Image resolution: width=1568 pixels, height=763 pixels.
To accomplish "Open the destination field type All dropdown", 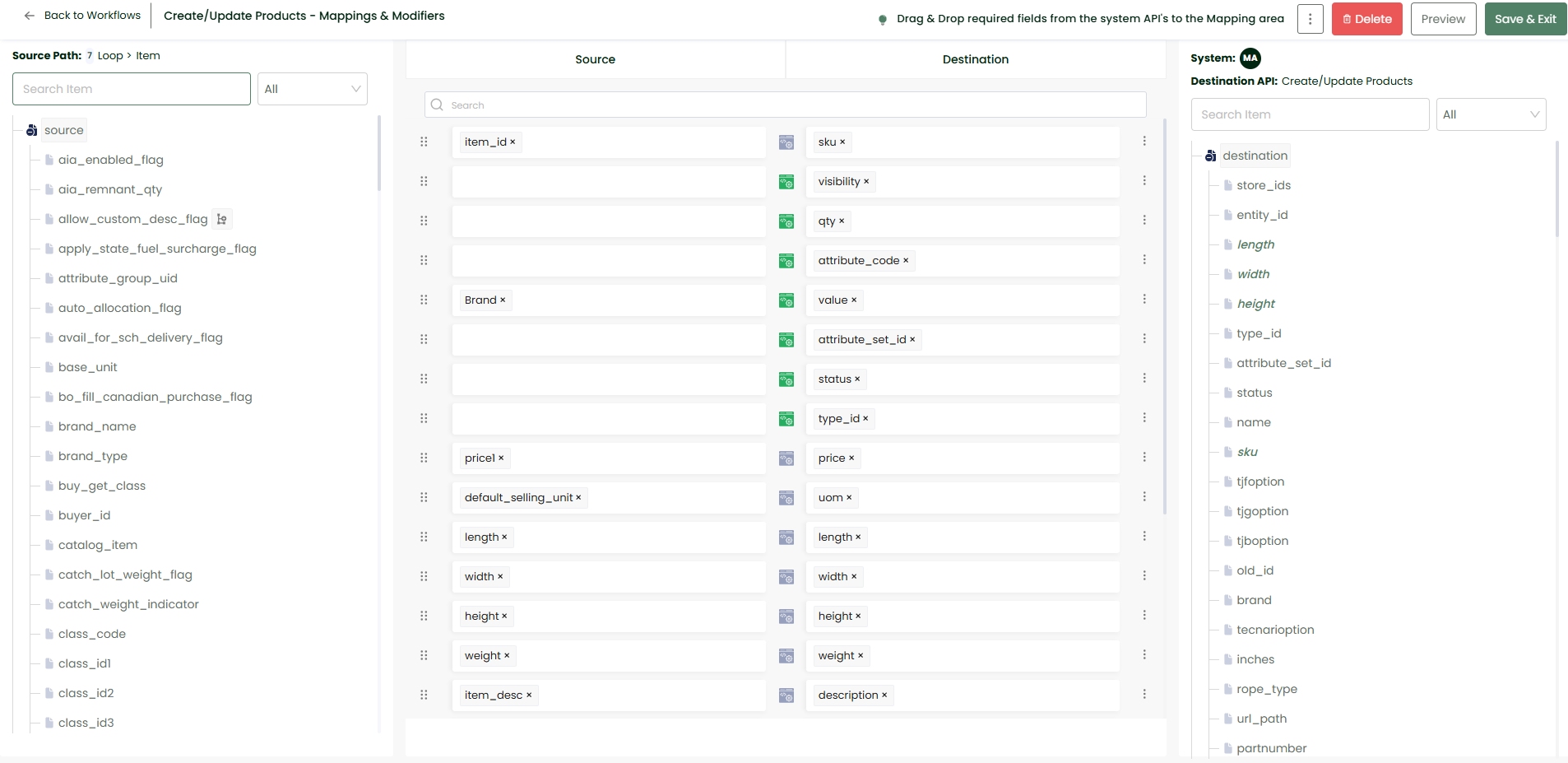I will pos(1491,114).
